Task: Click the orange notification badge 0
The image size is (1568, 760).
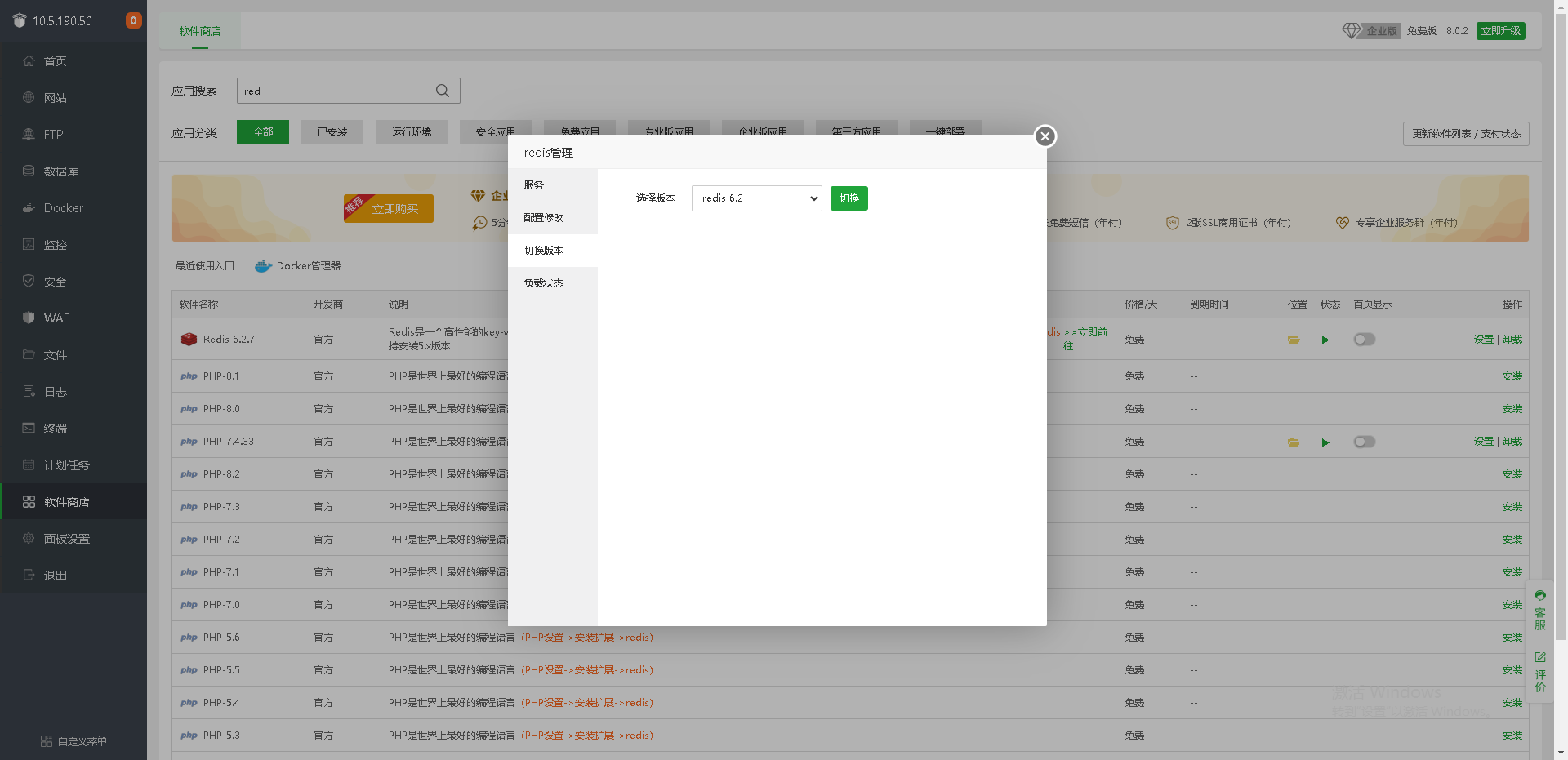Action: click(x=133, y=20)
